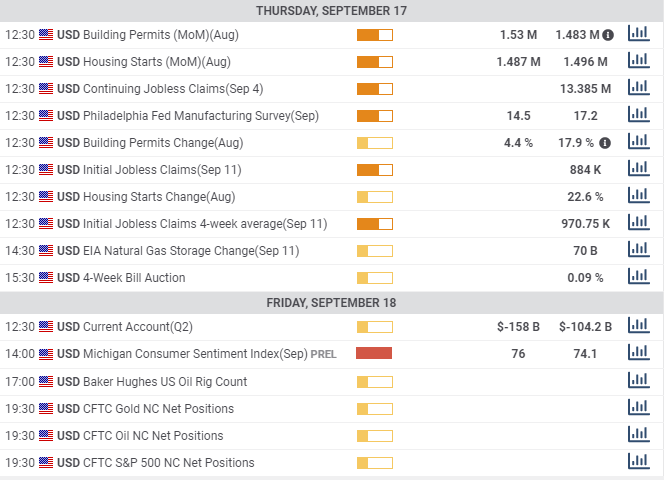Image resolution: width=666 pixels, height=480 pixels.
Task: View chart for Continuing Jobless Claims
Action: click(x=639, y=88)
